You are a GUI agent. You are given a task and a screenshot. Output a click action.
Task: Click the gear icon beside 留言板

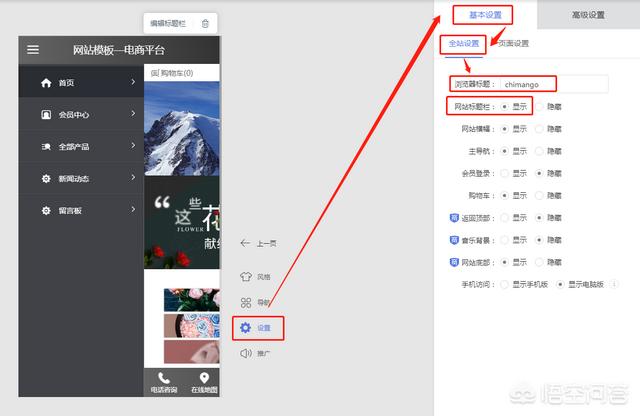pos(46,210)
